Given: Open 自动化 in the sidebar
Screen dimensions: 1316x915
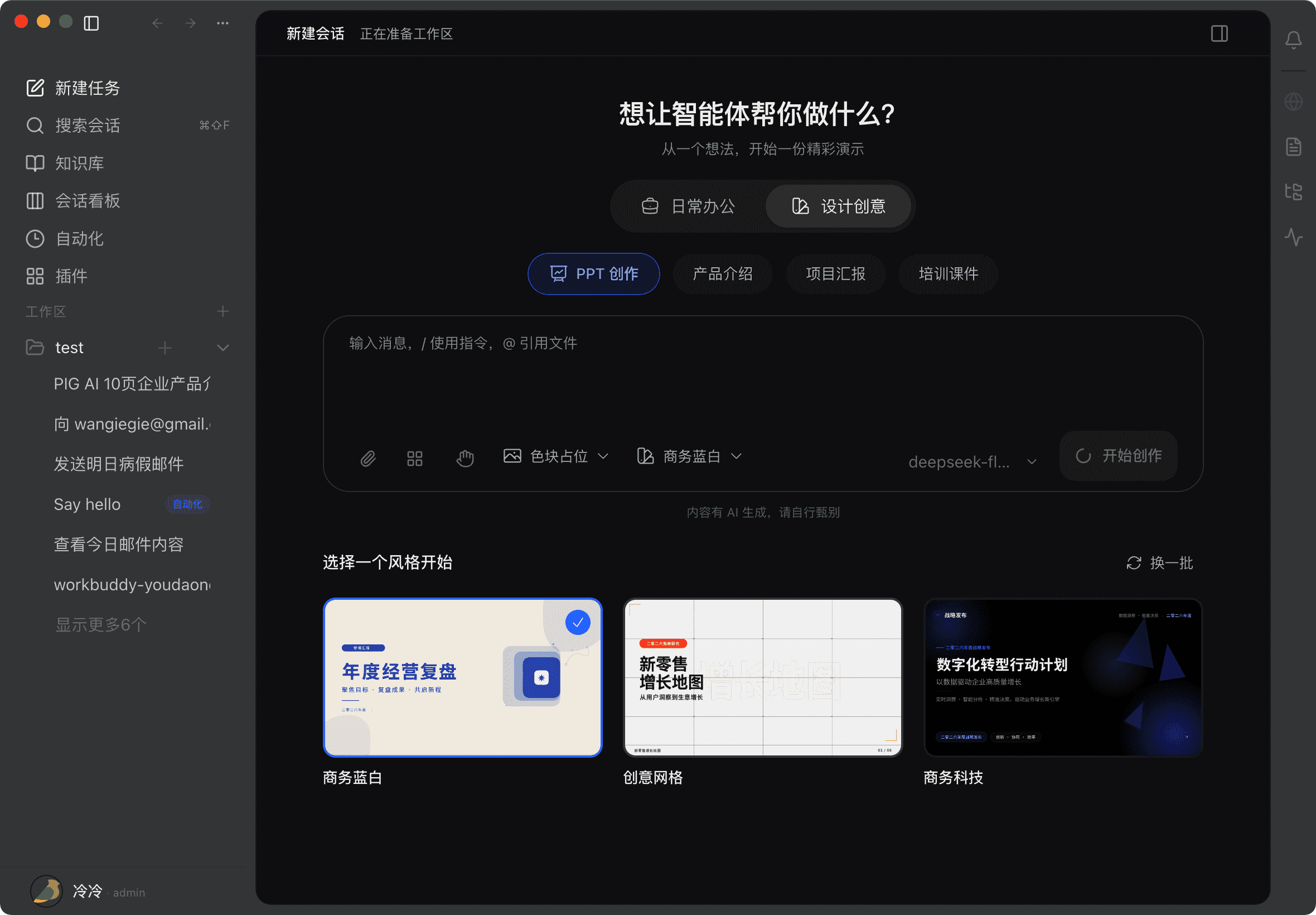Looking at the screenshot, I should (x=127, y=238).
